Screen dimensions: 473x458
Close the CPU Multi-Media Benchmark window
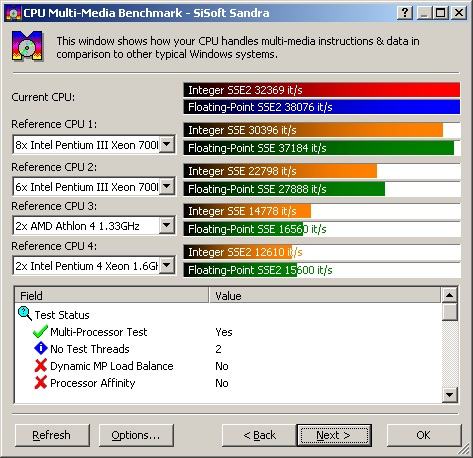click(x=459, y=13)
